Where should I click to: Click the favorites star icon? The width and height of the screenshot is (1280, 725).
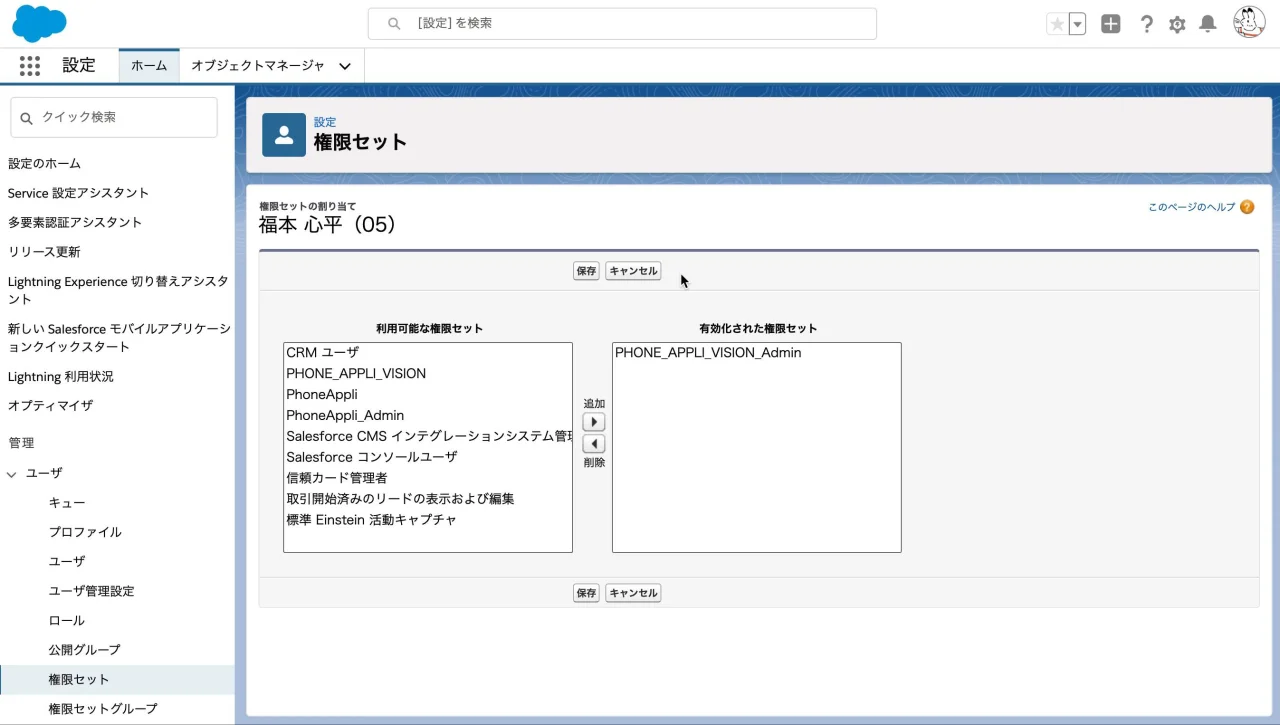pyautogui.click(x=1057, y=24)
